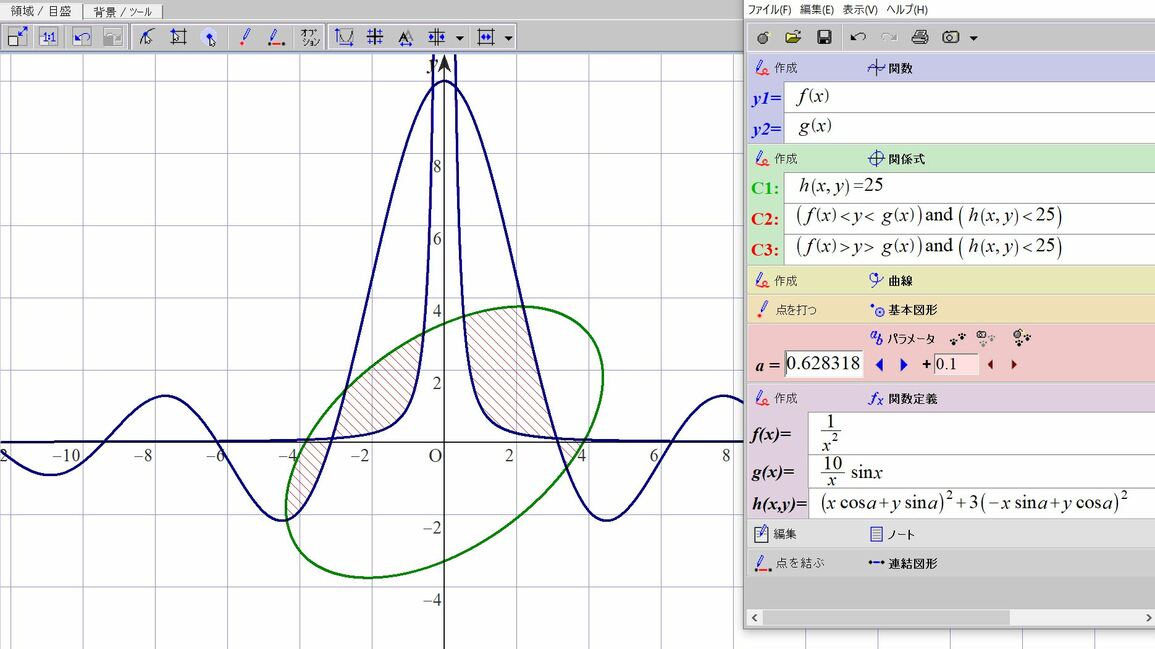This screenshot has height=649, width=1155.
Task: Open dropdown next to the axis-centering icon
Action: pos(459,38)
